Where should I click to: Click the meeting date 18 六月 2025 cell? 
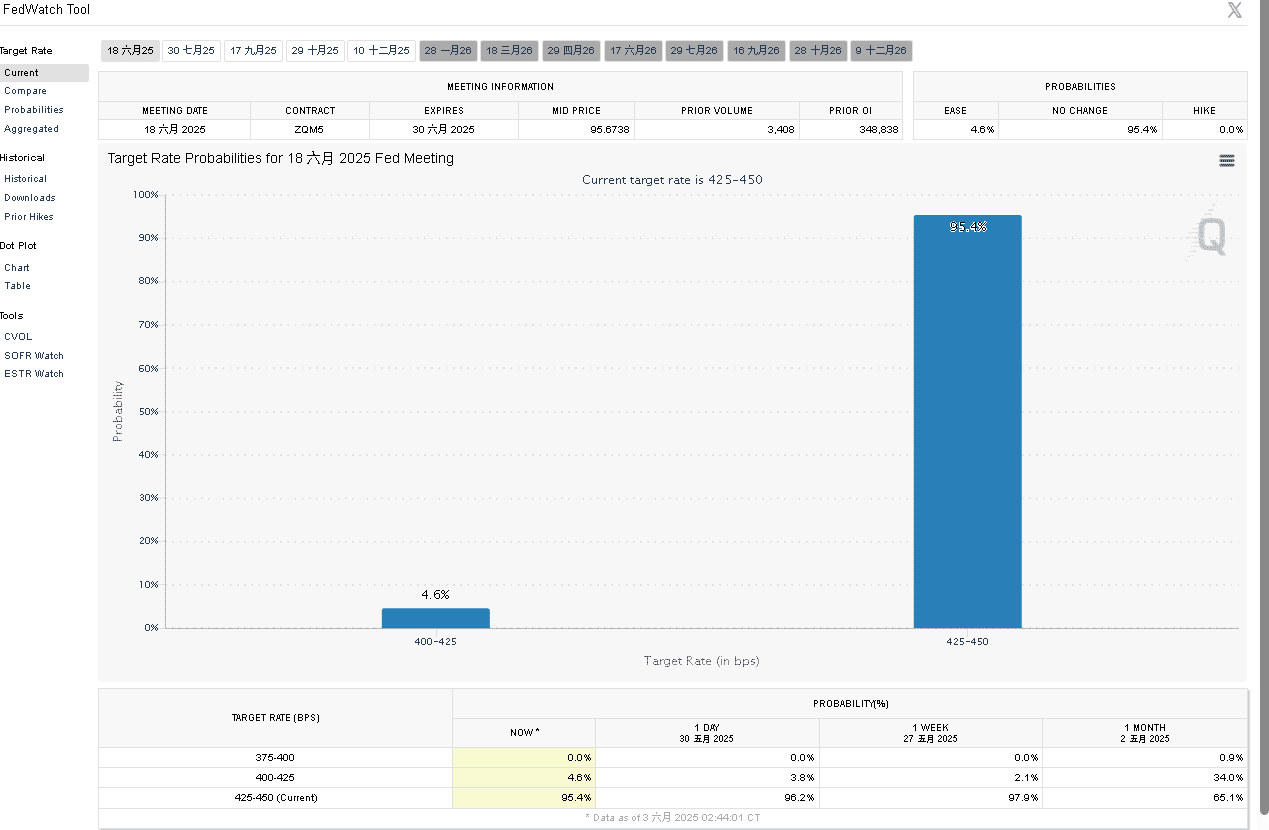point(175,130)
